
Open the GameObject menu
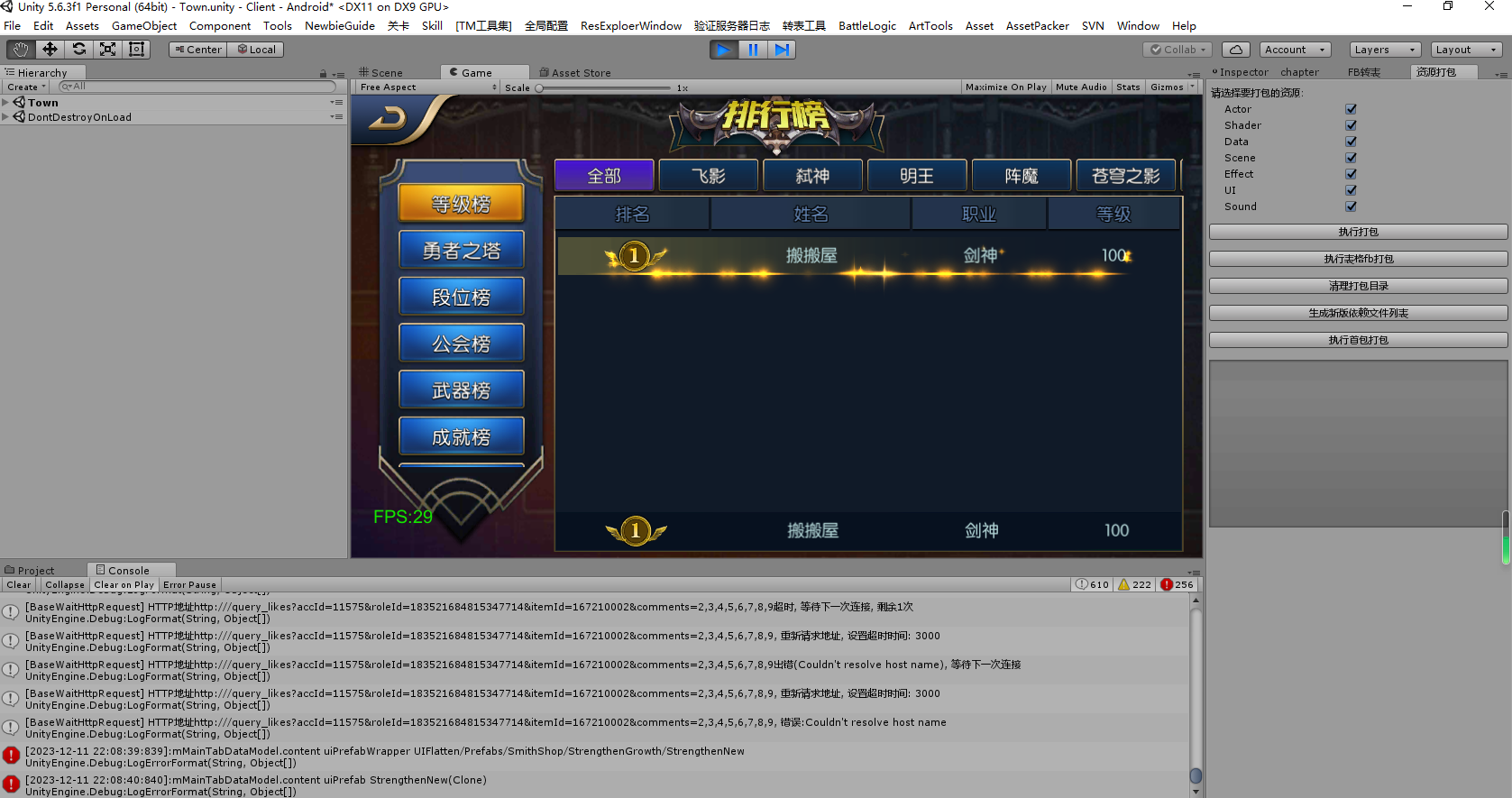click(x=143, y=26)
